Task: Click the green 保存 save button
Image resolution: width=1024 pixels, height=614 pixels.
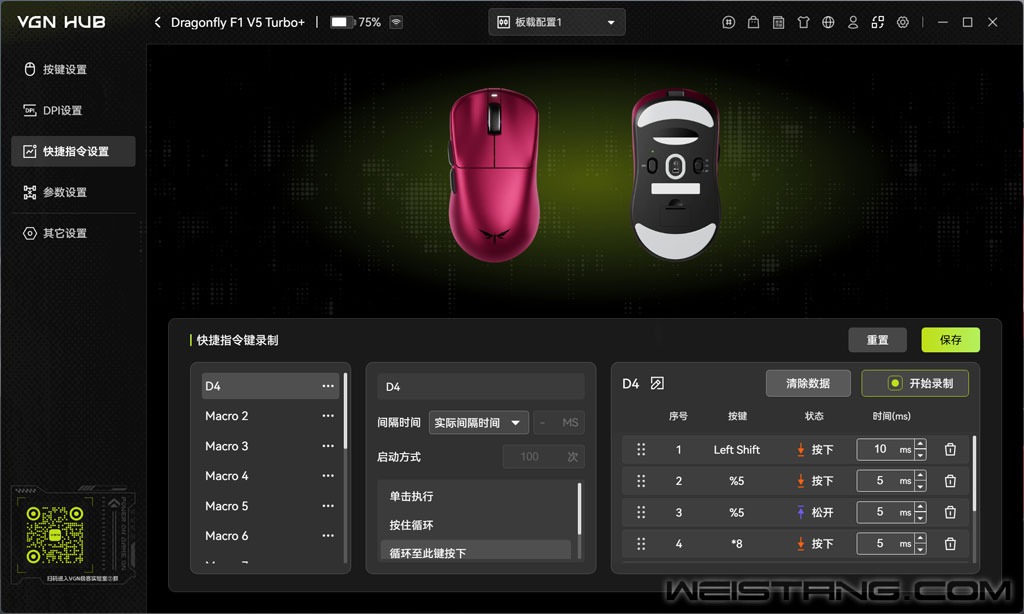Action: click(x=950, y=340)
